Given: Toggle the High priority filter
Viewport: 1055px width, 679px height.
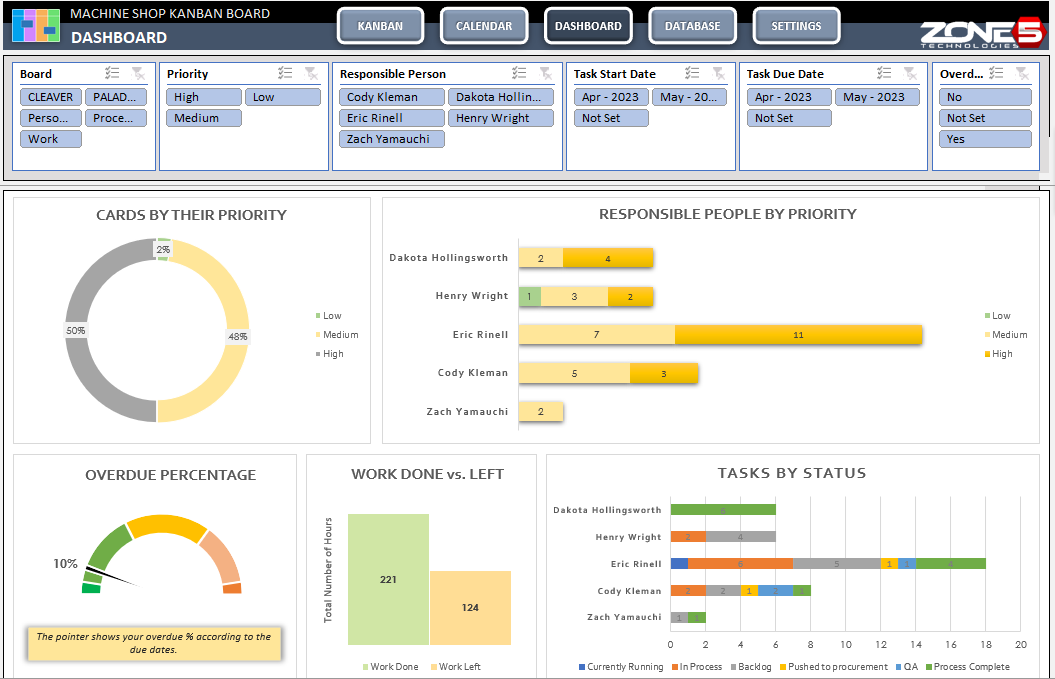Looking at the screenshot, I should tap(201, 96).
